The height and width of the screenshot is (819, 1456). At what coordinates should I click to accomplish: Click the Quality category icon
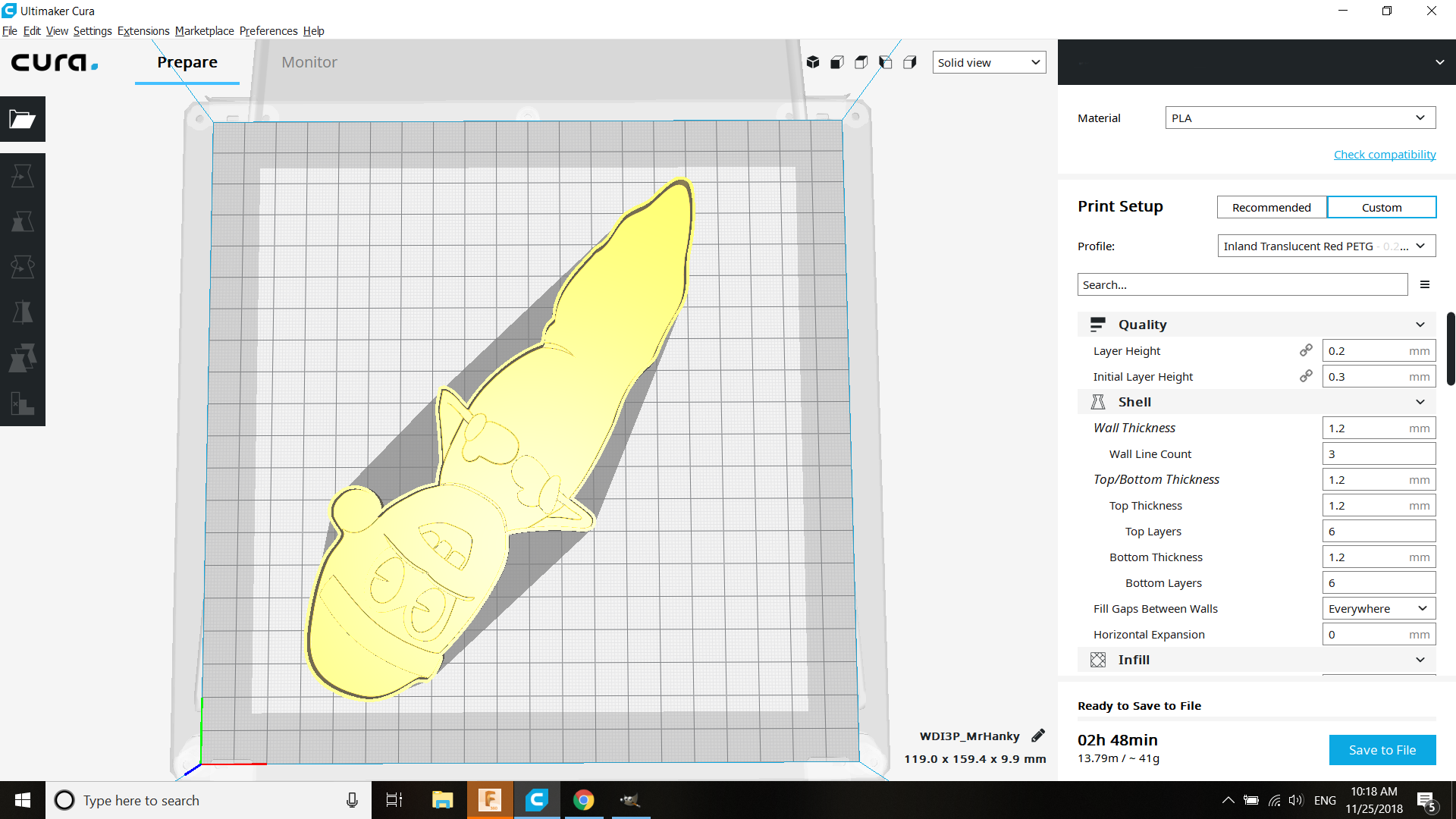[1097, 325]
